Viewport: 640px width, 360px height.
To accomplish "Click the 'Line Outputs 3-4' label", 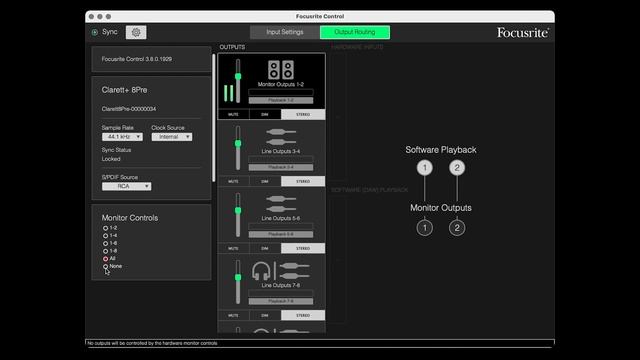I will coord(281,151).
